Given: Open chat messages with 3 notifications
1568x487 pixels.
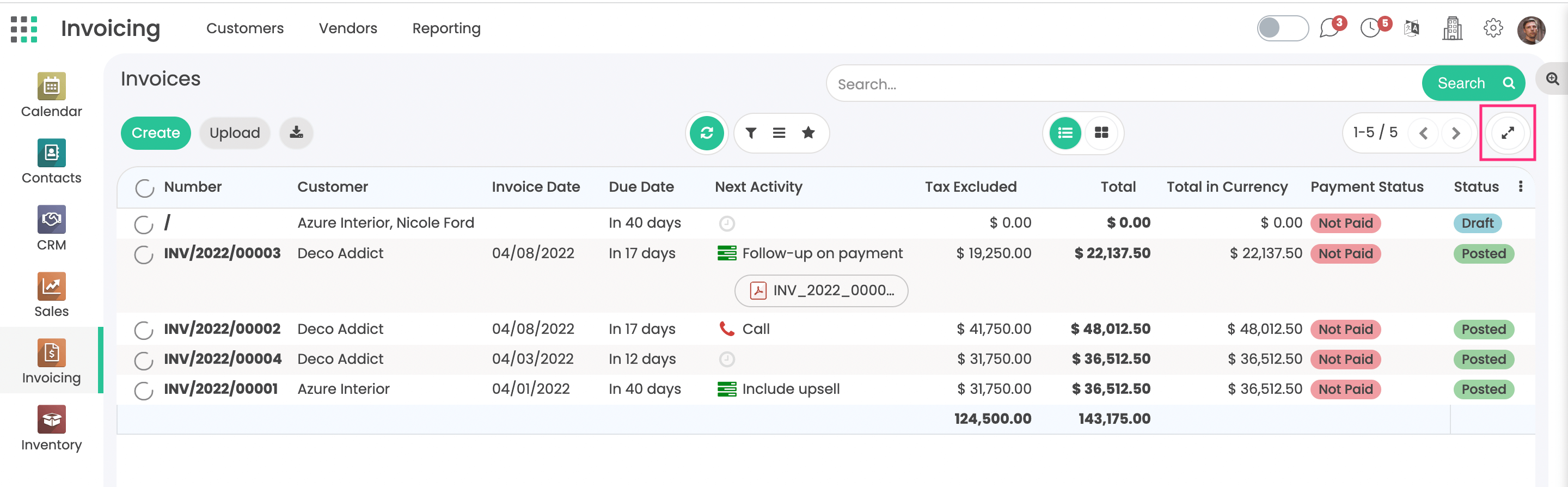Looking at the screenshot, I should point(1330,28).
